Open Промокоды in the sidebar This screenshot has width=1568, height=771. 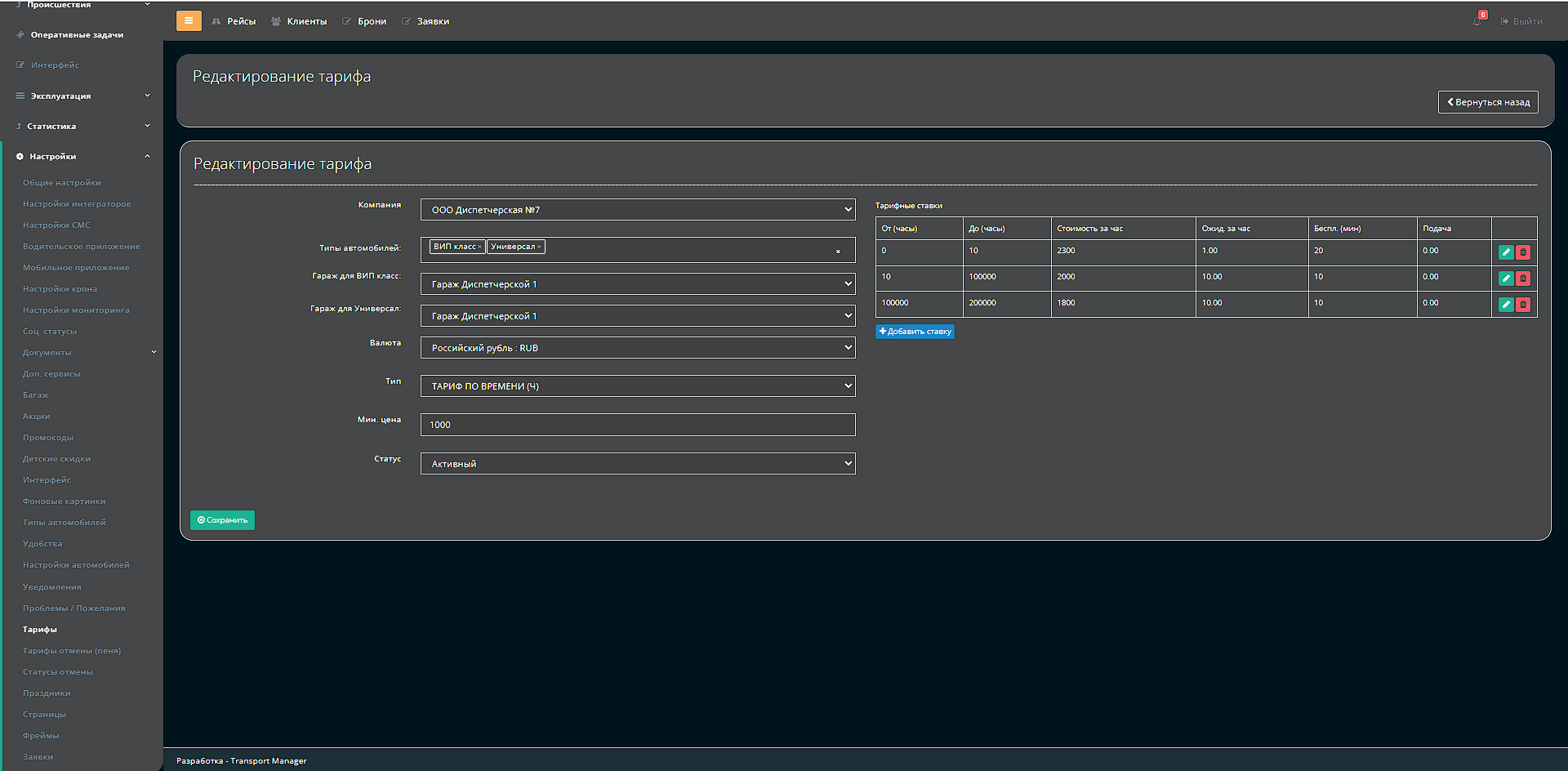click(x=48, y=438)
